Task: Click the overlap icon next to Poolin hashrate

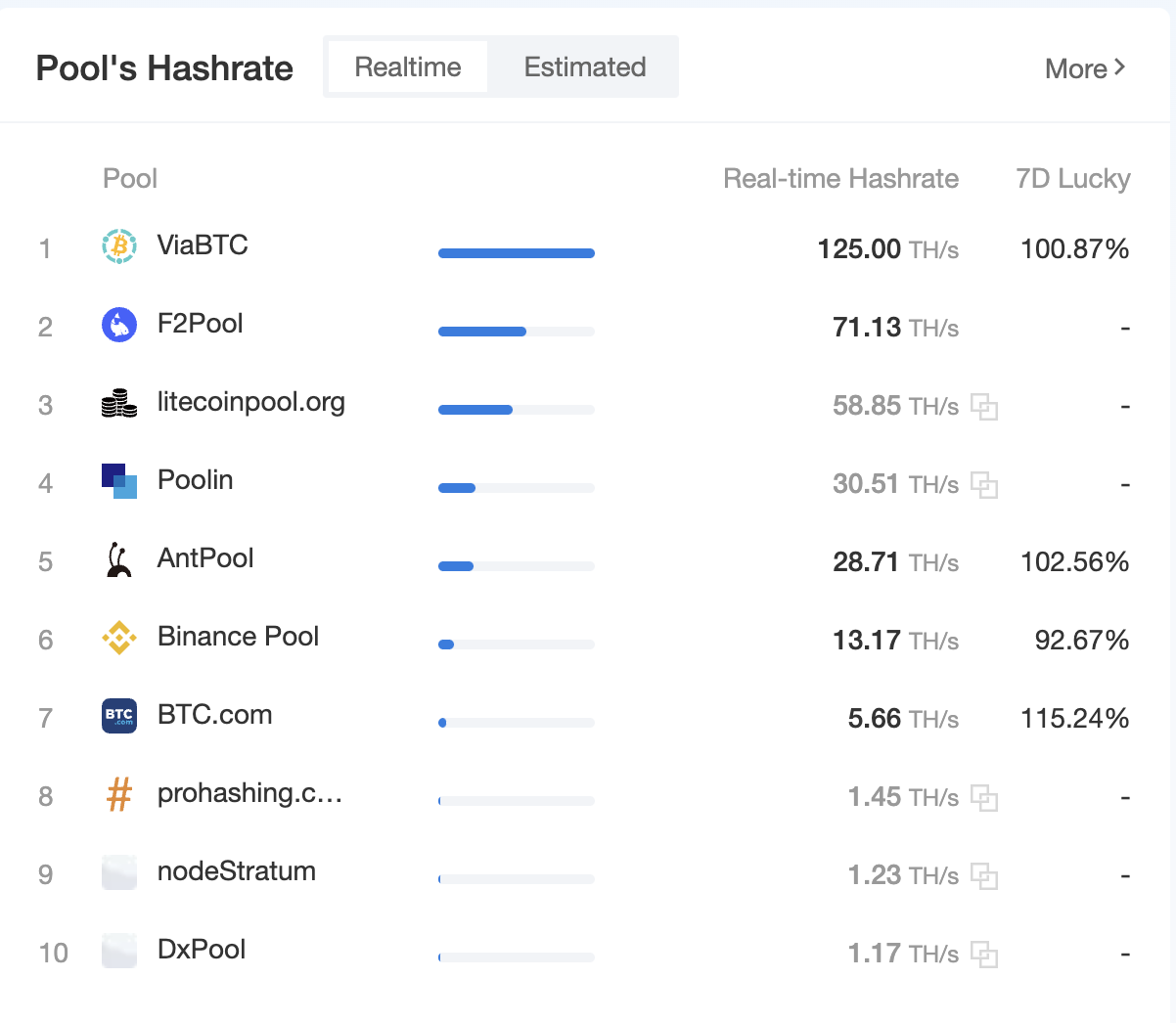Action: pyautogui.click(x=983, y=484)
